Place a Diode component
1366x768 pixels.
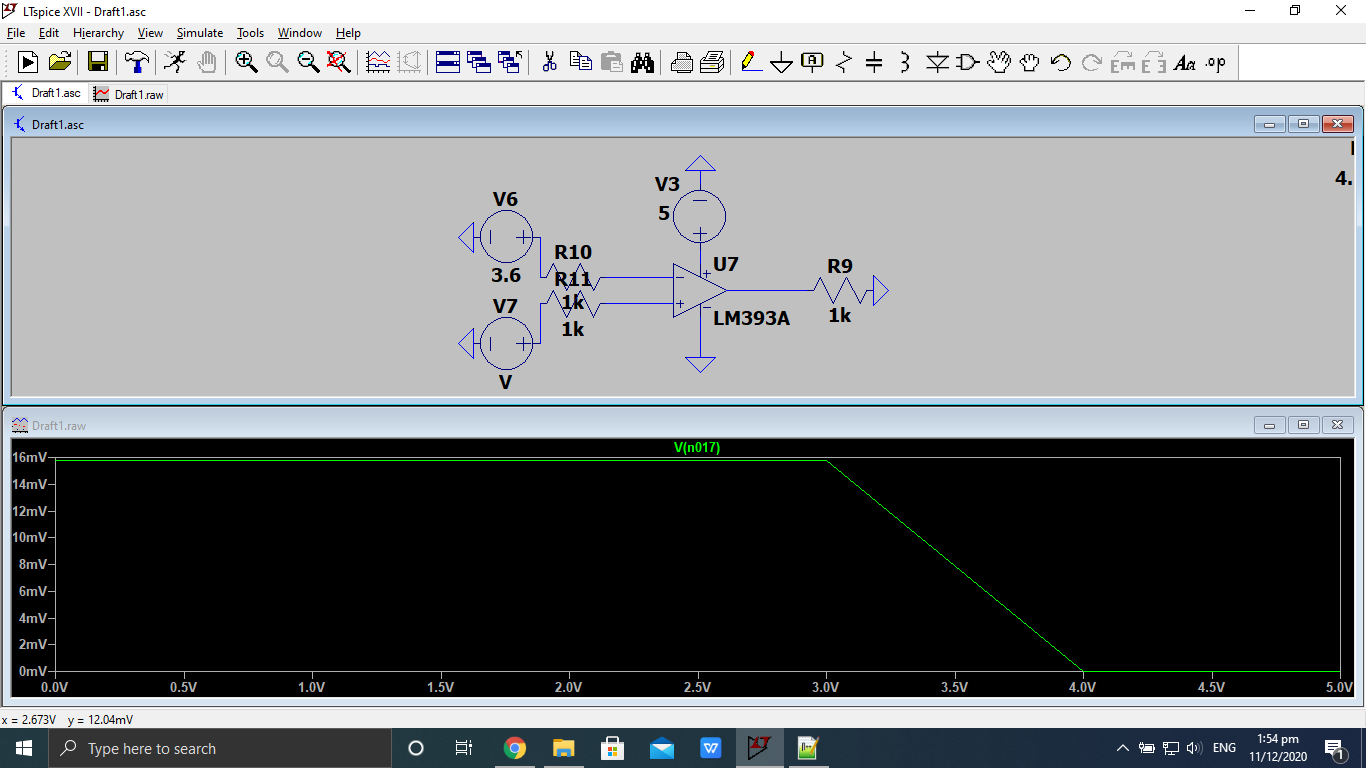[937, 62]
